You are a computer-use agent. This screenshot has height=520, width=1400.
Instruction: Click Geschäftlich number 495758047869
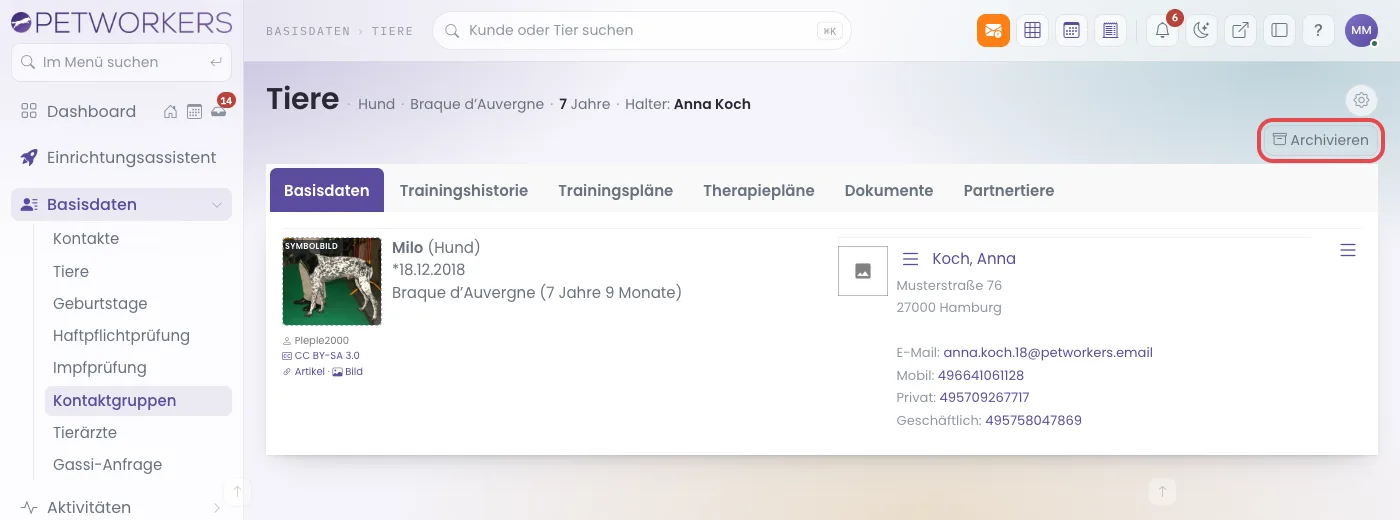1033,420
